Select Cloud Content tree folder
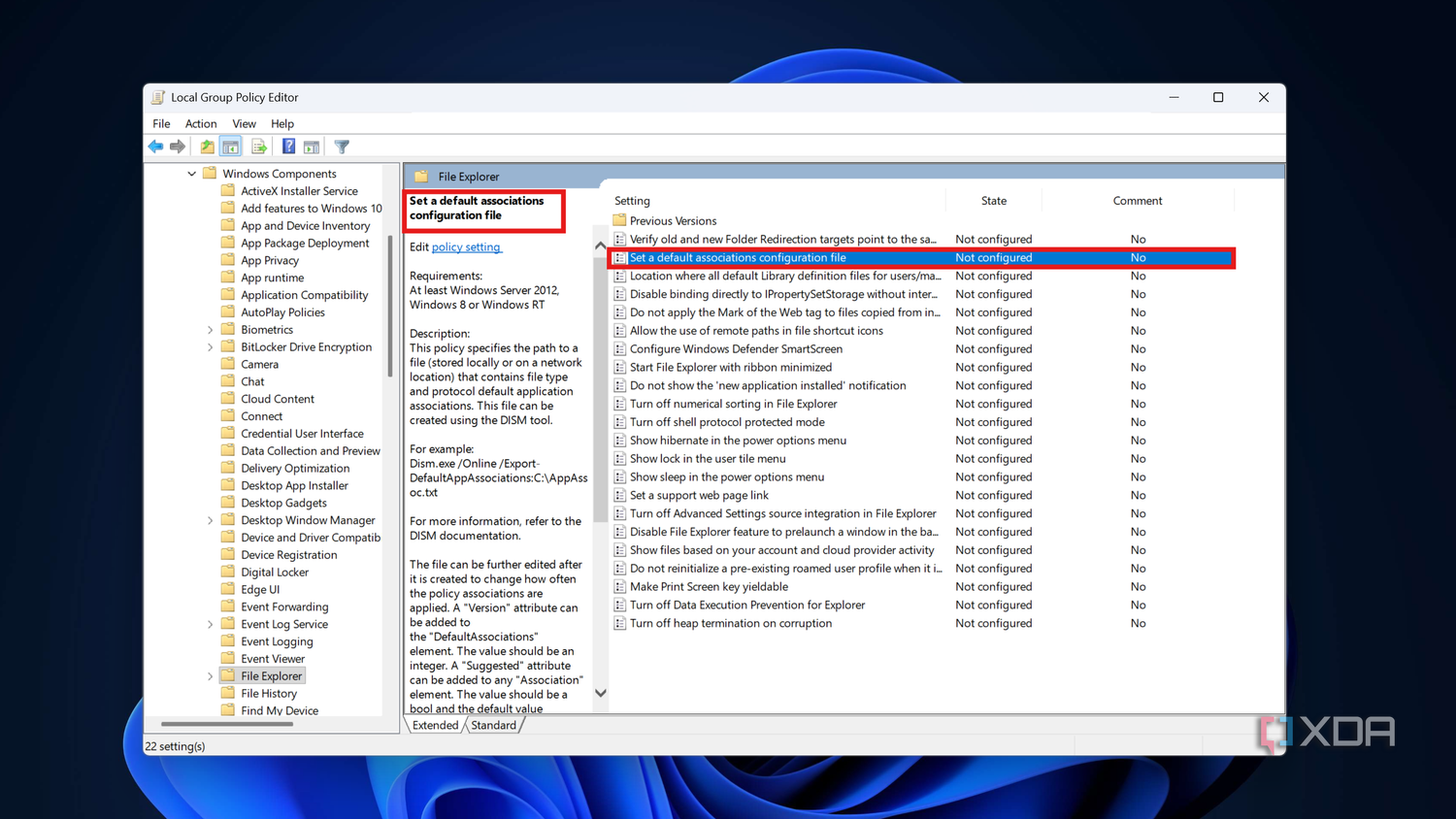Viewport: 1456px width, 819px height. click(x=278, y=399)
